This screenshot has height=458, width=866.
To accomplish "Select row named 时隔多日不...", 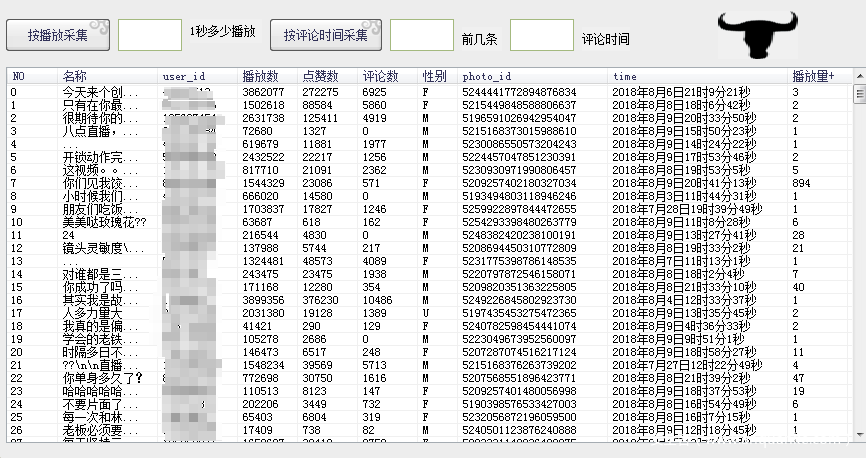I will click(x=430, y=352).
